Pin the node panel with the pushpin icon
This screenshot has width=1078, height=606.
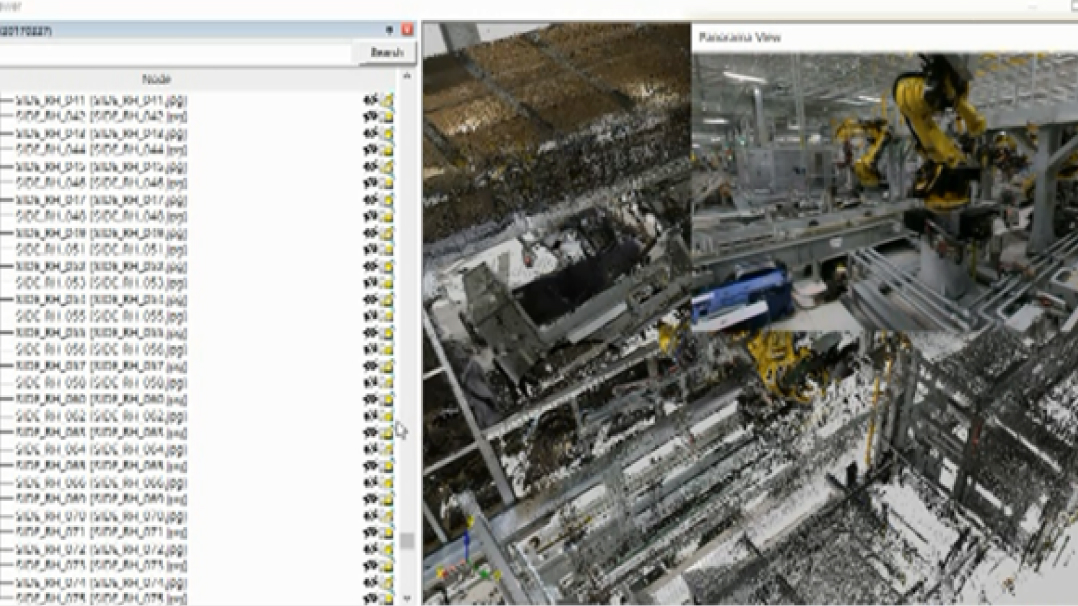[x=389, y=31]
